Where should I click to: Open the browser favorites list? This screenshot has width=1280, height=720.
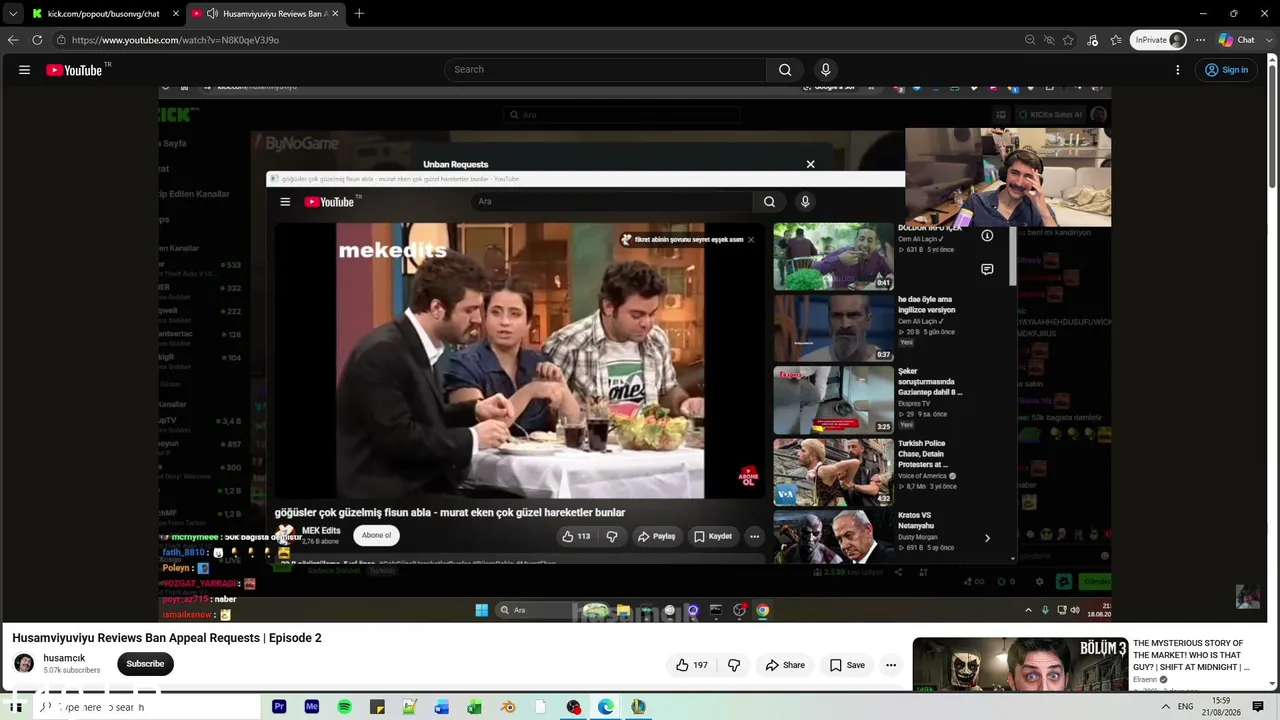pos(1116,40)
